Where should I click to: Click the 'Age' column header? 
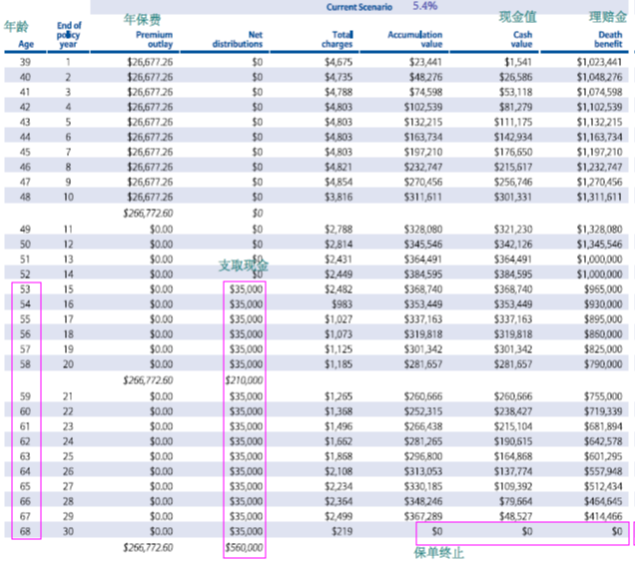(26, 44)
